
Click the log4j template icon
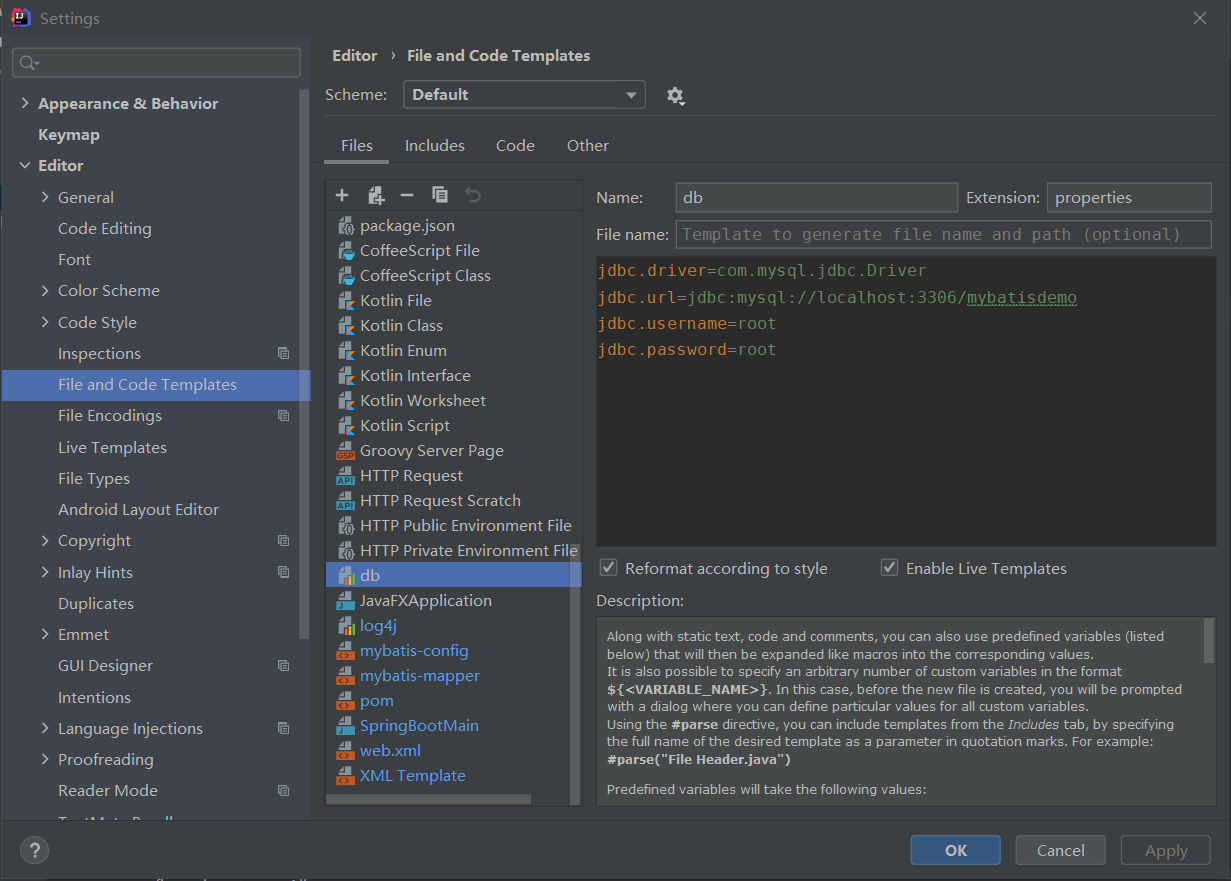(345, 626)
